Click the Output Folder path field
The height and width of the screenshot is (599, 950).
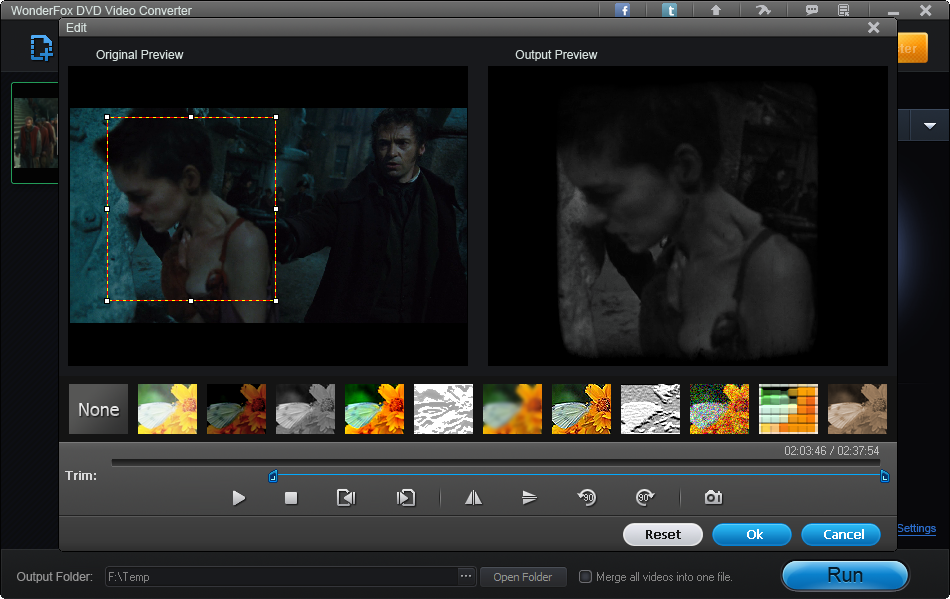(x=281, y=577)
